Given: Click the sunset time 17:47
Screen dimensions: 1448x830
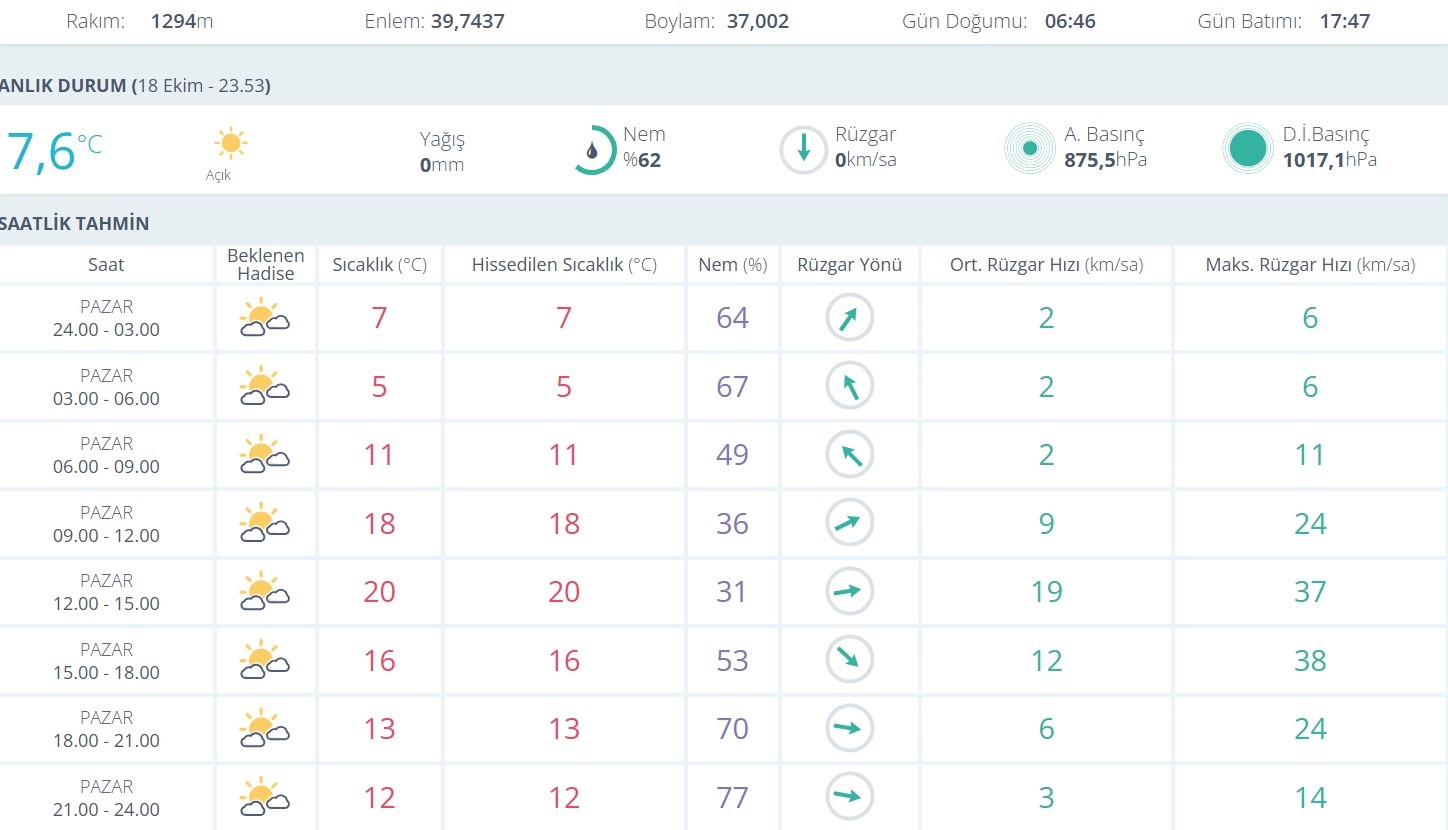Looking at the screenshot, I should pos(1344,21).
